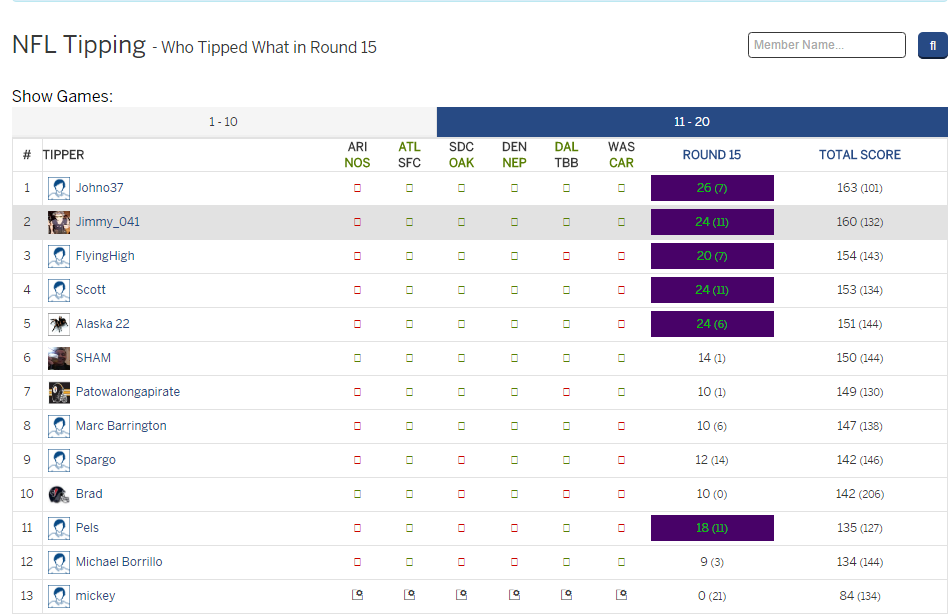950x615 pixels.
Task: Open FlyingHigh's profile name link
Action: (105, 256)
